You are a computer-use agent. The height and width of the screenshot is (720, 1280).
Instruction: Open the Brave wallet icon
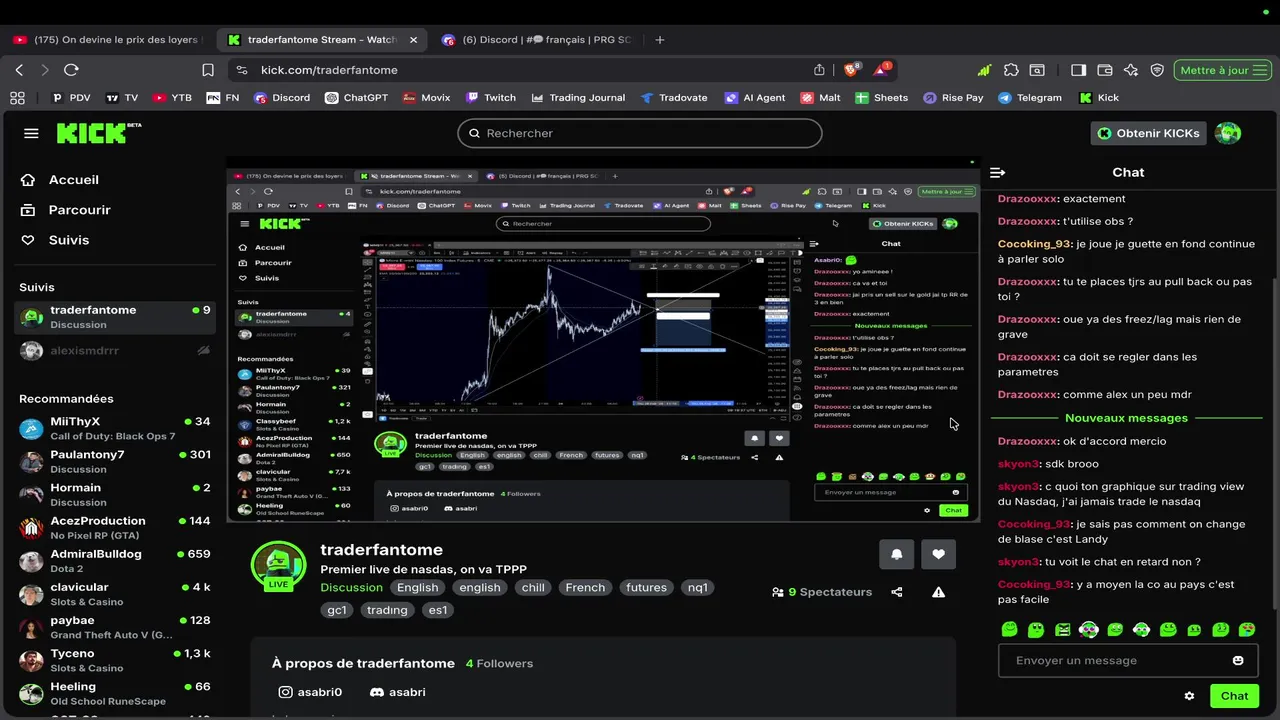click(1105, 70)
